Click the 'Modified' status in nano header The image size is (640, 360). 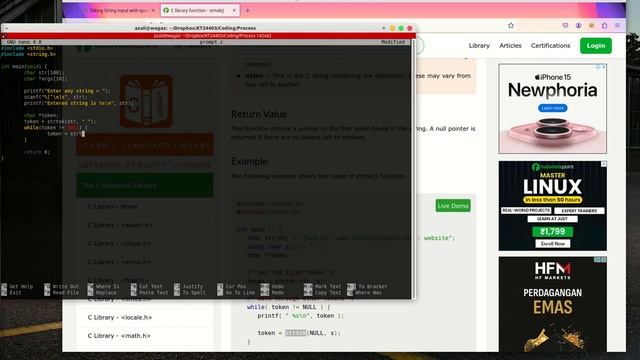(x=393, y=42)
